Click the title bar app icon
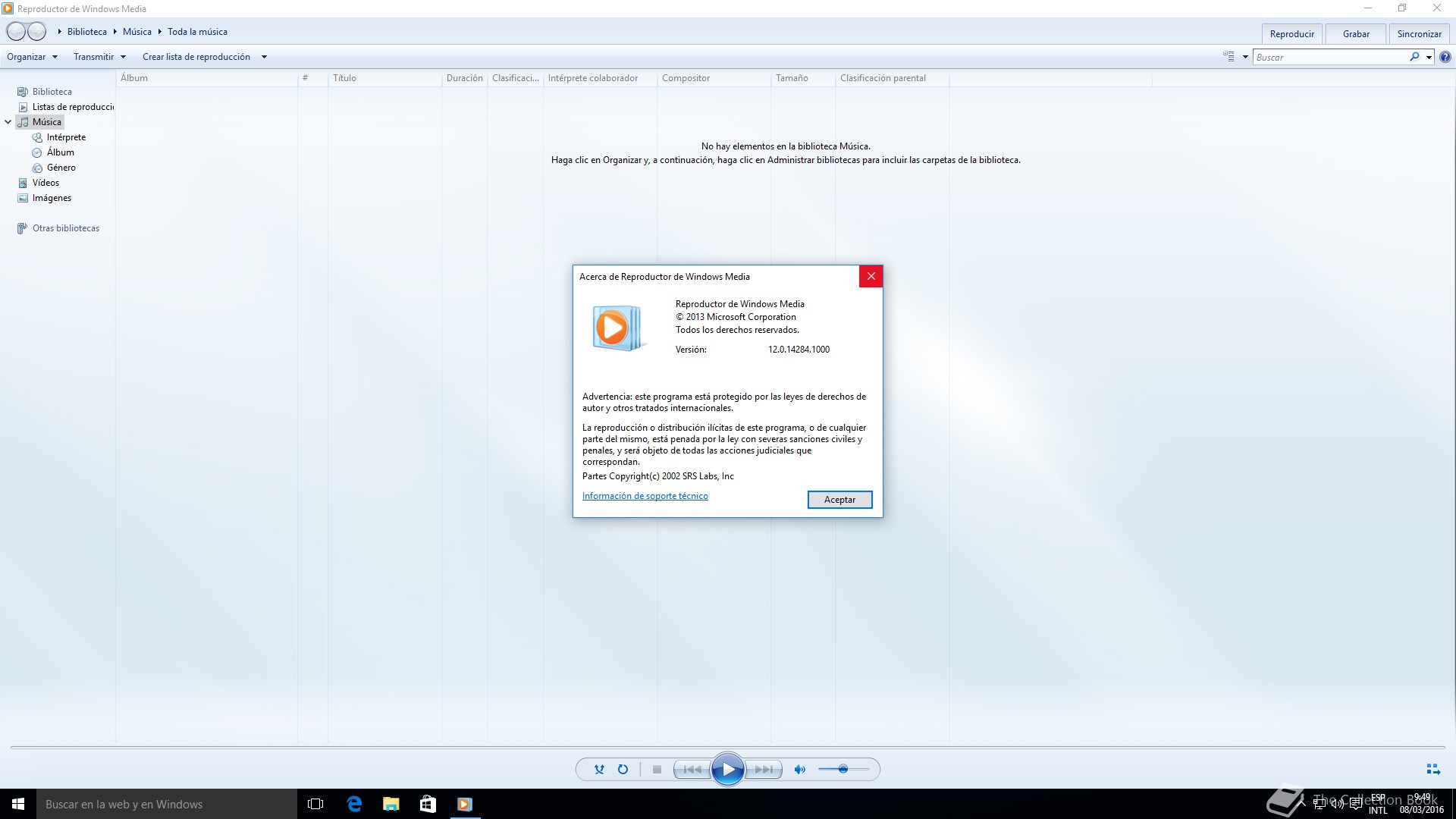 8,8
